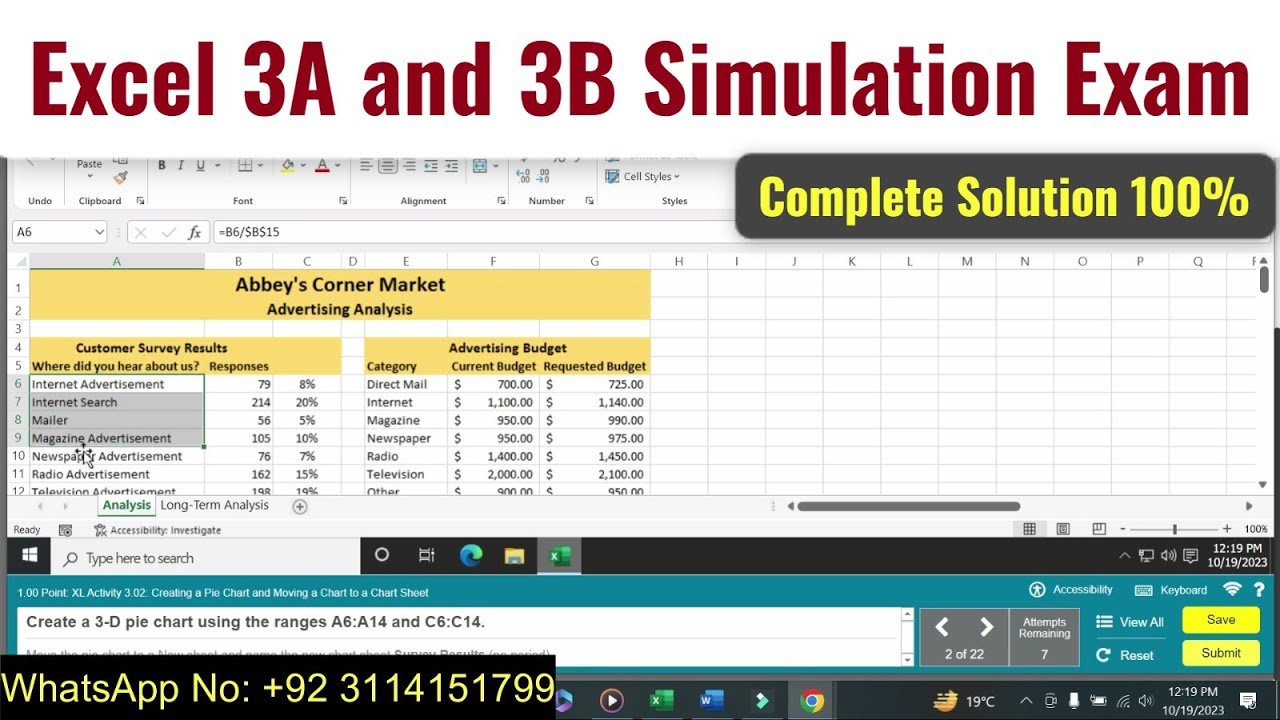Zoom in with the plus button
The height and width of the screenshot is (720, 1280).
[x=1227, y=529]
